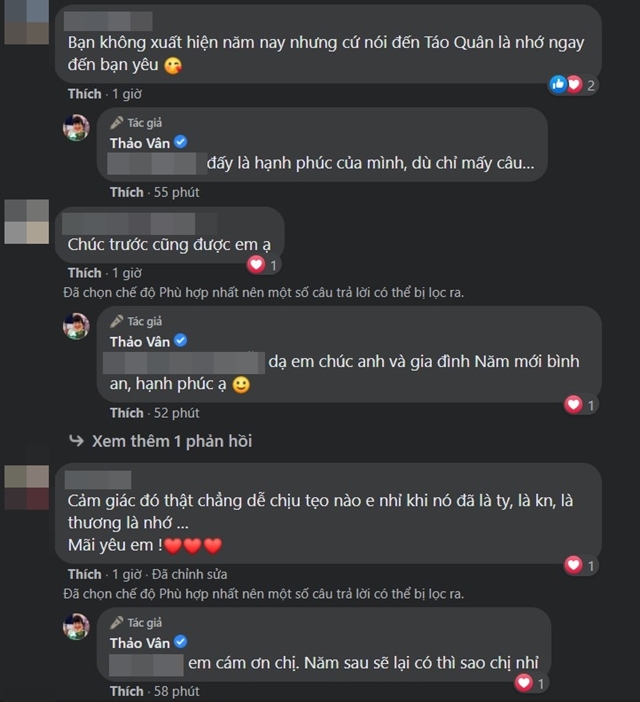Expand 'Xem thêm 1 phản hồi' replies
Image resolution: width=640 pixels, height=702 pixels.
click(x=172, y=441)
